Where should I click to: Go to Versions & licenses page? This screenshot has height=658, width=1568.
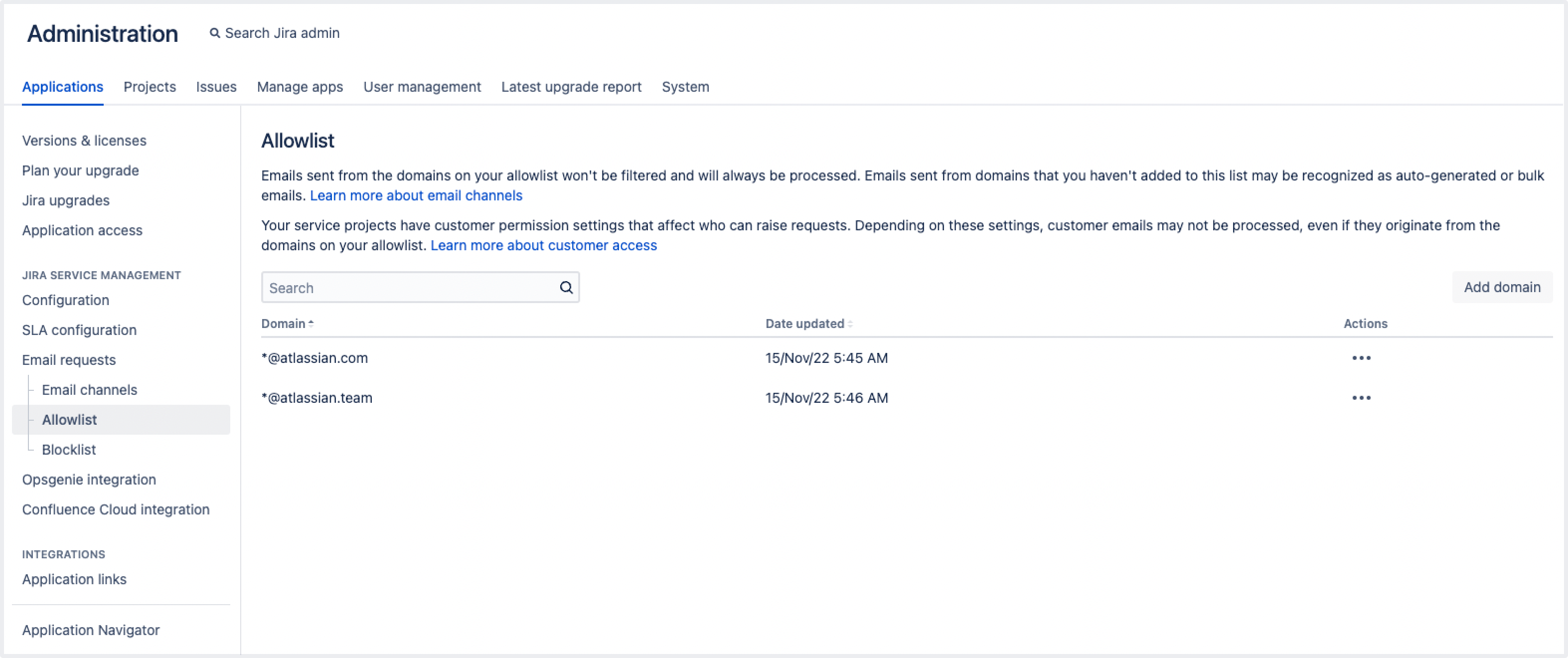click(x=84, y=141)
